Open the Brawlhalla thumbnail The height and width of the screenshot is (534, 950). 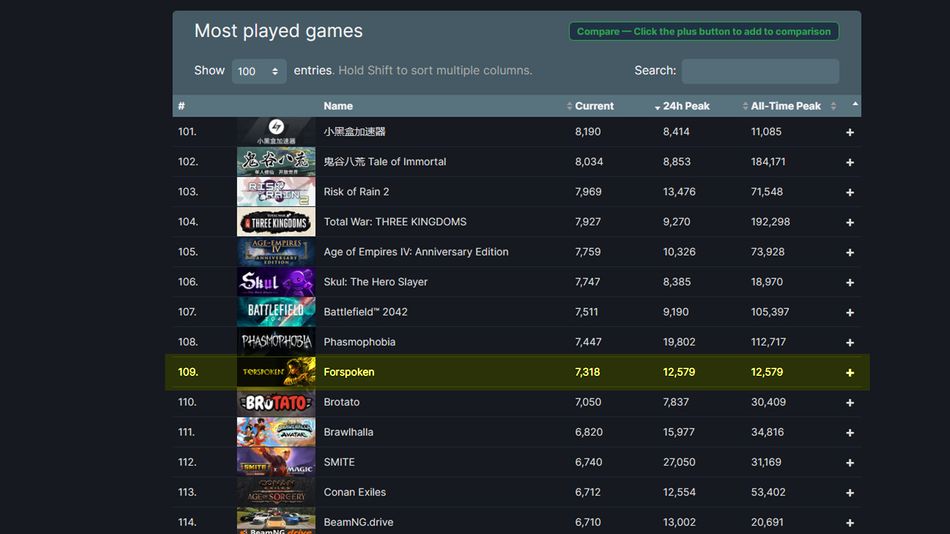(276, 432)
